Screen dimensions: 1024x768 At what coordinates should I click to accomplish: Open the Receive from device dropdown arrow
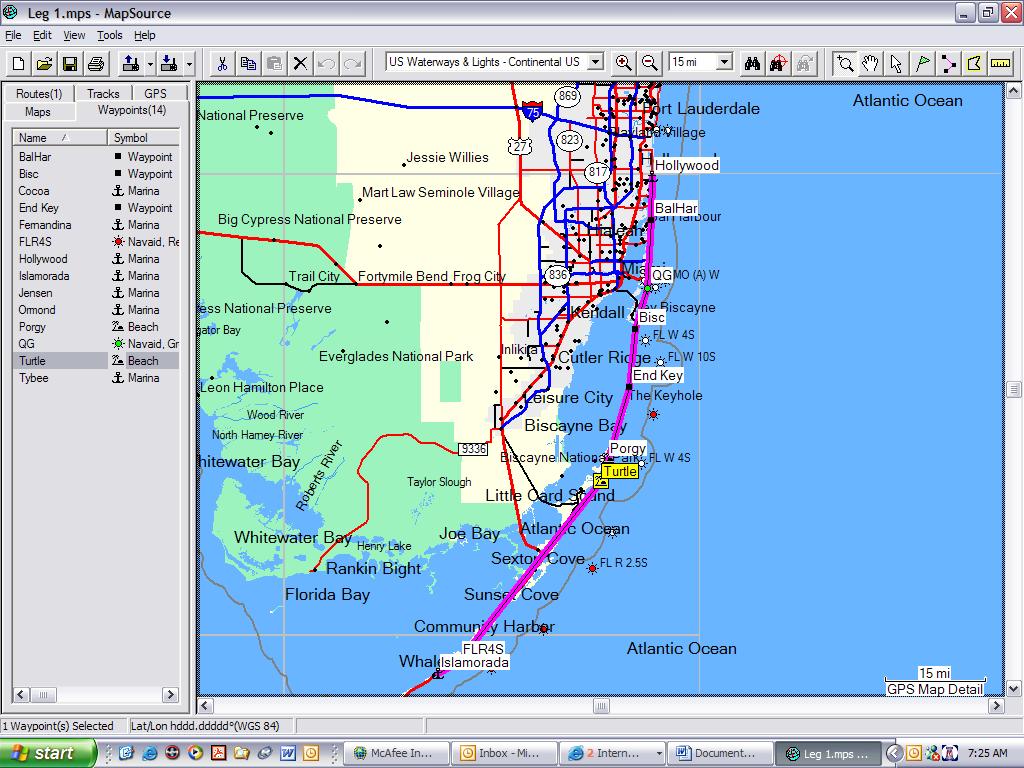point(189,63)
